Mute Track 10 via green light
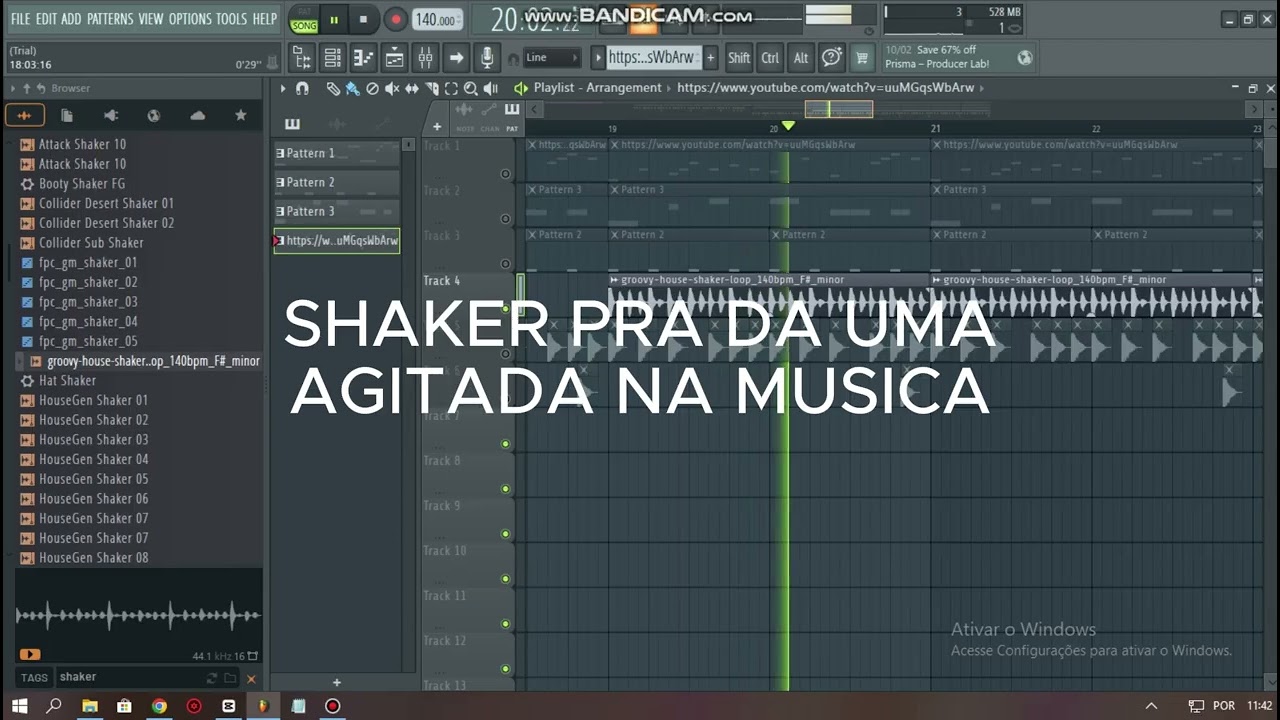Screen dimensions: 1280x720 (505, 579)
